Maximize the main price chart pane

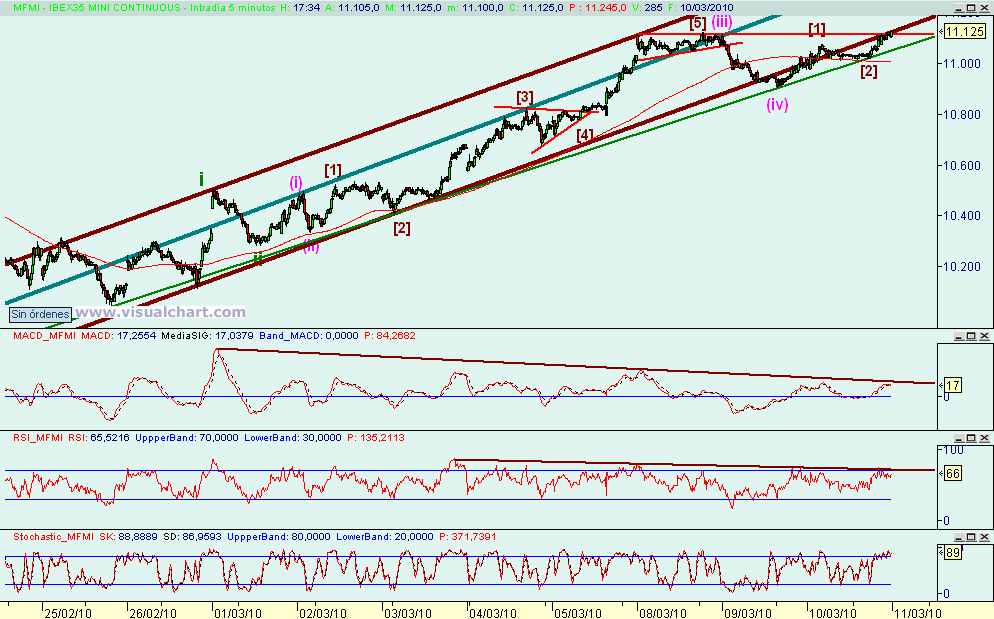972,8
